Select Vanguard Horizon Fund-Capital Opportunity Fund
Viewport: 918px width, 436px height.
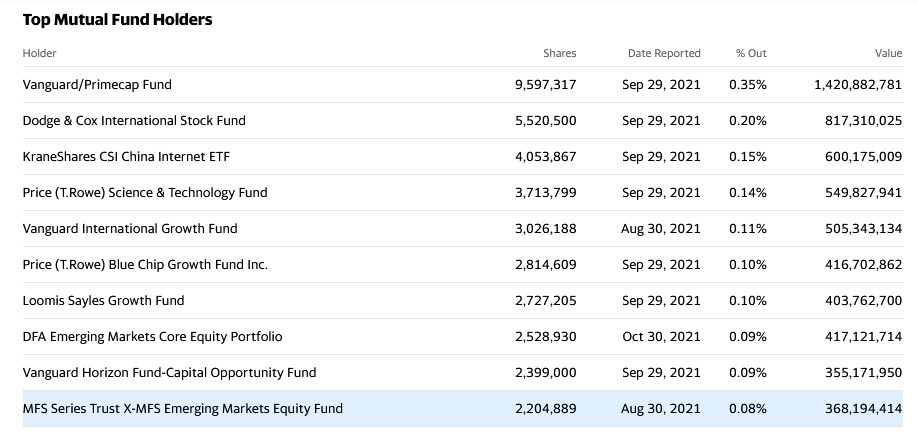[x=169, y=373]
